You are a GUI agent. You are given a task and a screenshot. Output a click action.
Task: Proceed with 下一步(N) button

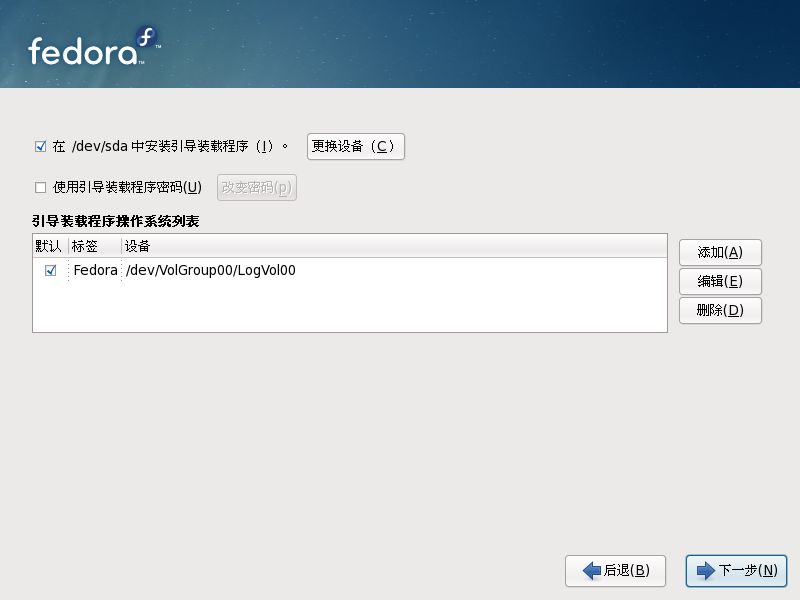pos(736,570)
